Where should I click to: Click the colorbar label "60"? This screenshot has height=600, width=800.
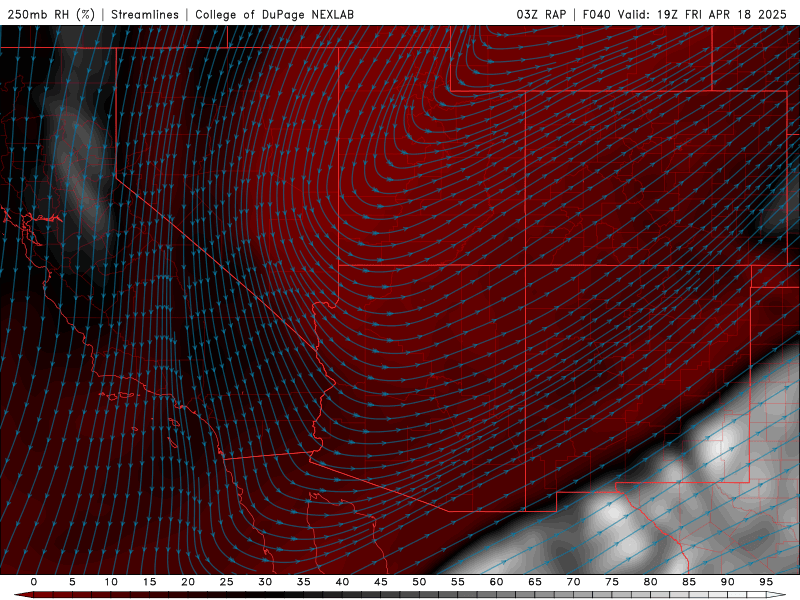496,582
